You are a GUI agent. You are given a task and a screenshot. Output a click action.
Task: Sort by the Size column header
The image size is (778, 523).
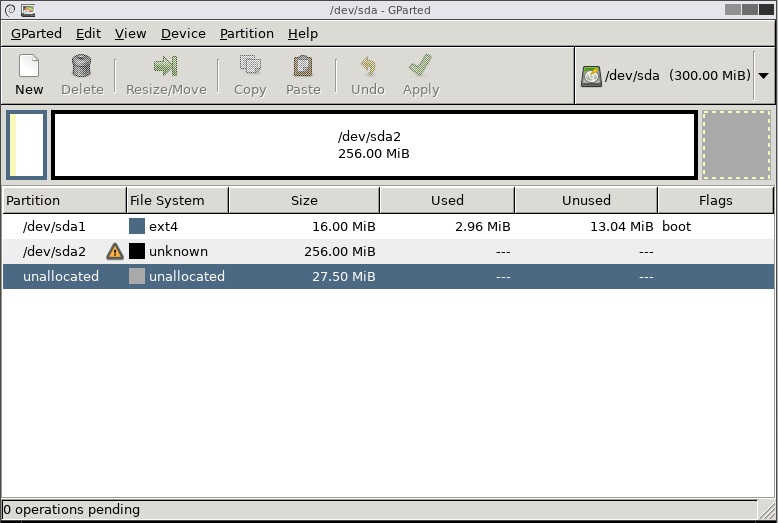[304, 200]
